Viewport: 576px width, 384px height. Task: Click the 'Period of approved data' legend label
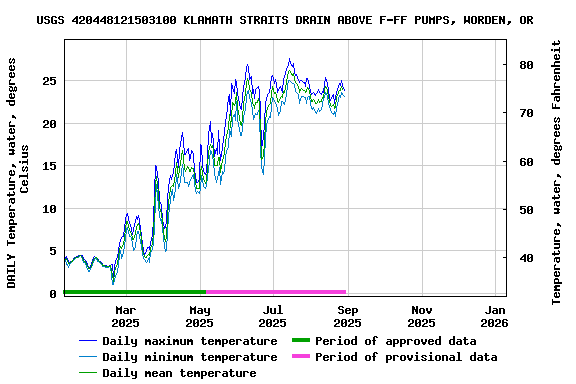(x=396, y=341)
